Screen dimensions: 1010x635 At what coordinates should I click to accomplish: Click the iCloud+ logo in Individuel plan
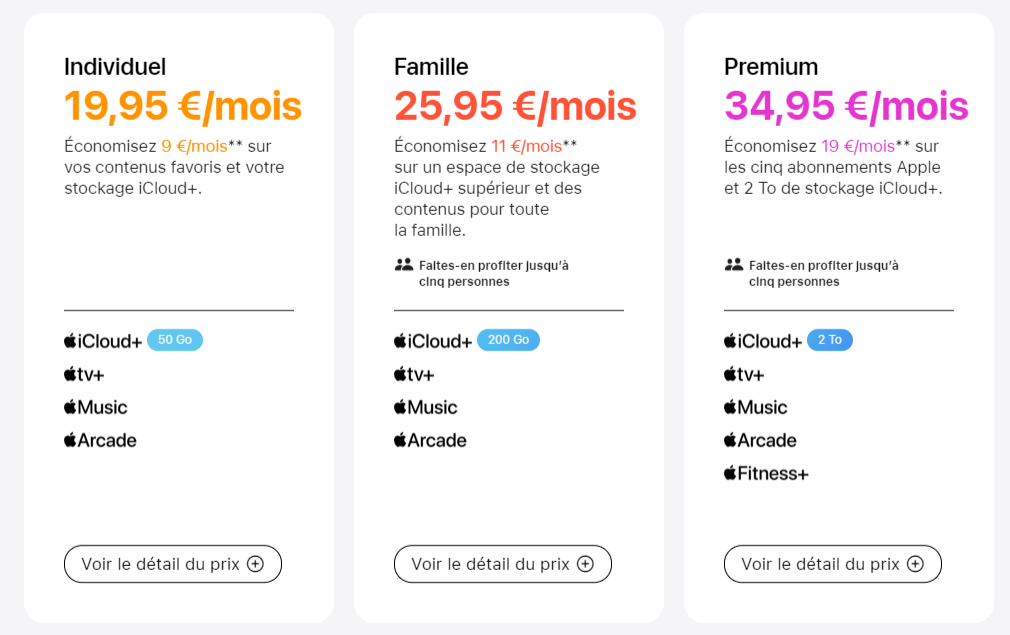[102, 341]
